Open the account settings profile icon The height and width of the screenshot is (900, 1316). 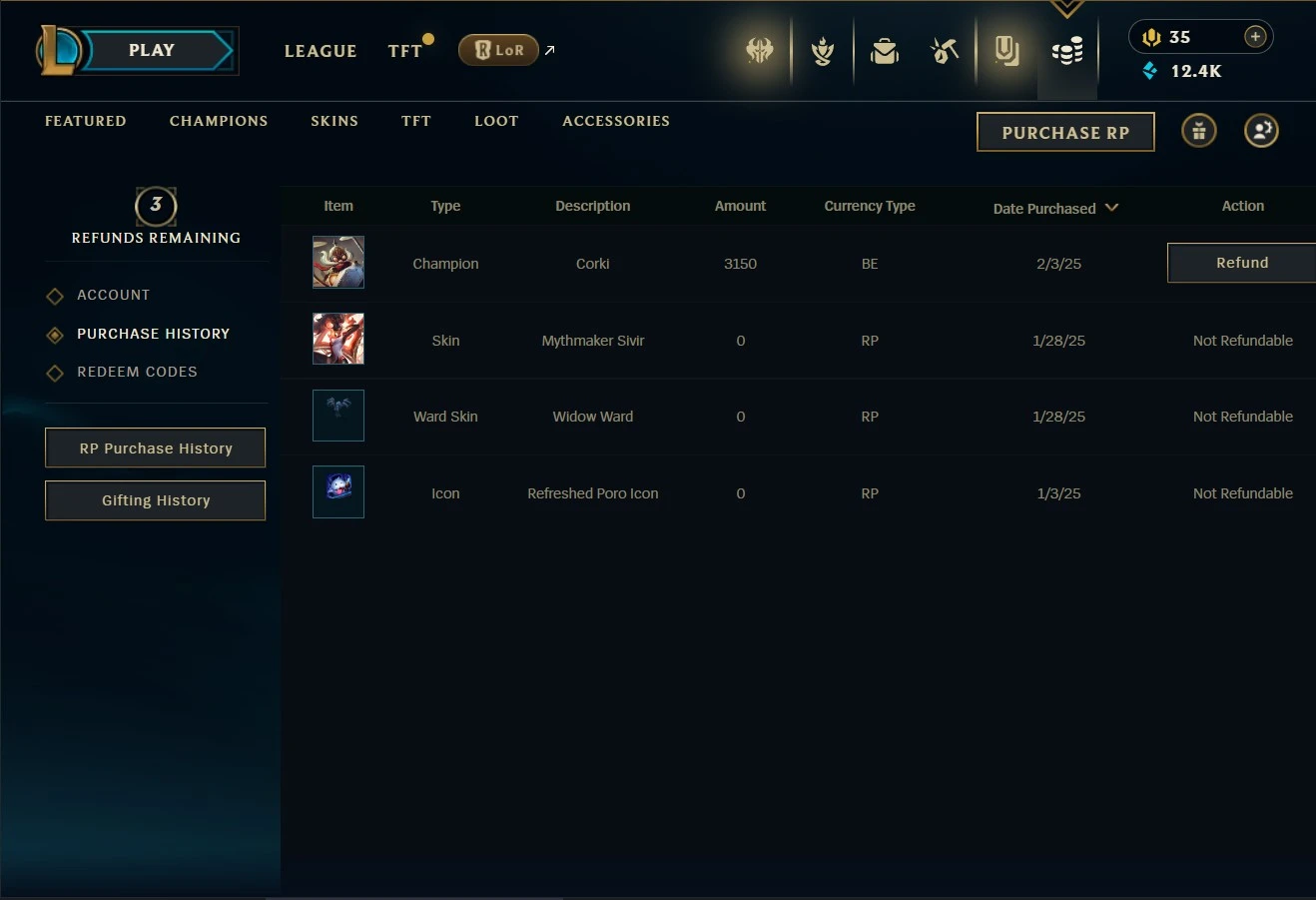(1261, 131)
